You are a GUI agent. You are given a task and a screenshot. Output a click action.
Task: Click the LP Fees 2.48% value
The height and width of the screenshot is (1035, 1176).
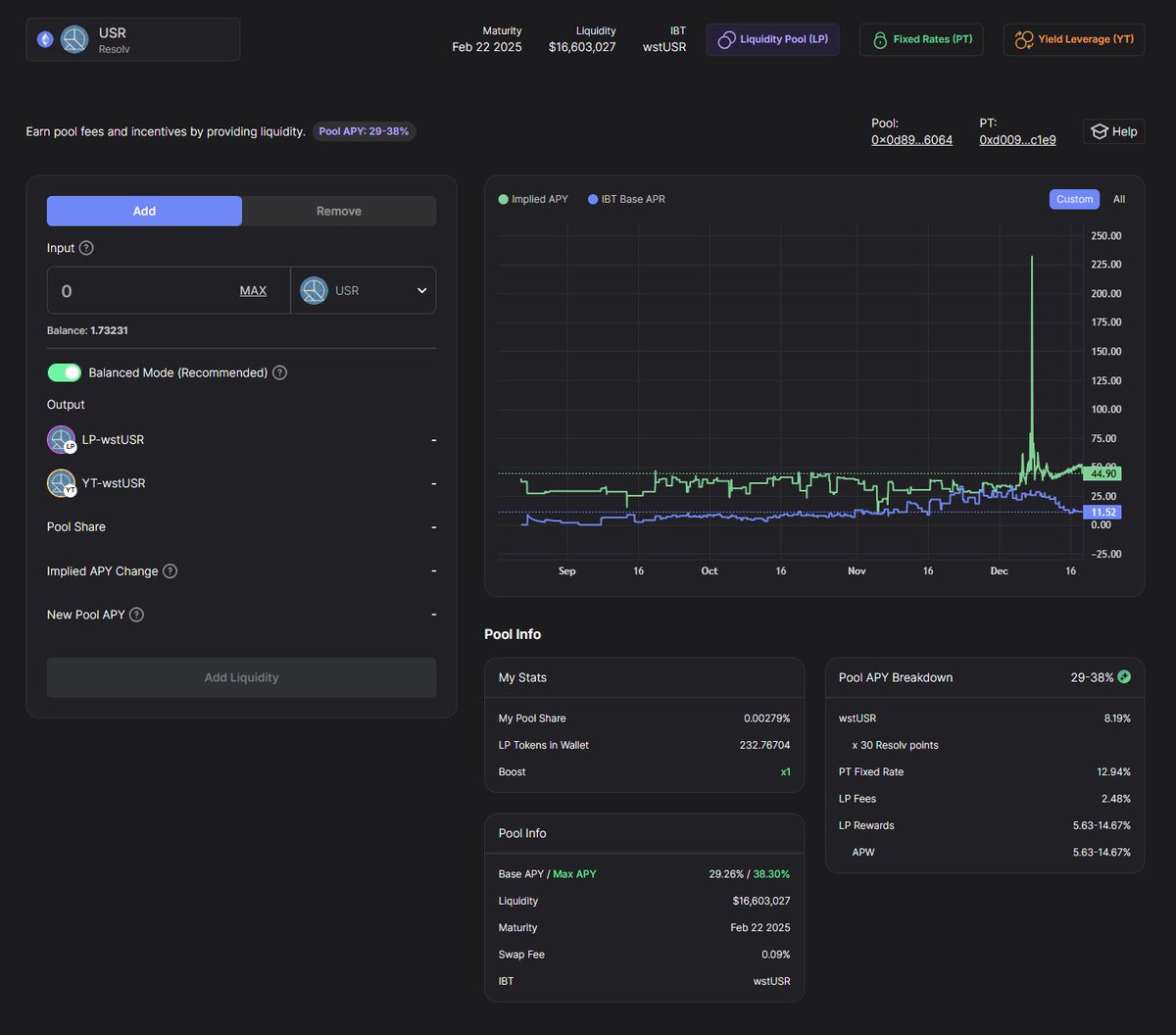coord(1115,799)
